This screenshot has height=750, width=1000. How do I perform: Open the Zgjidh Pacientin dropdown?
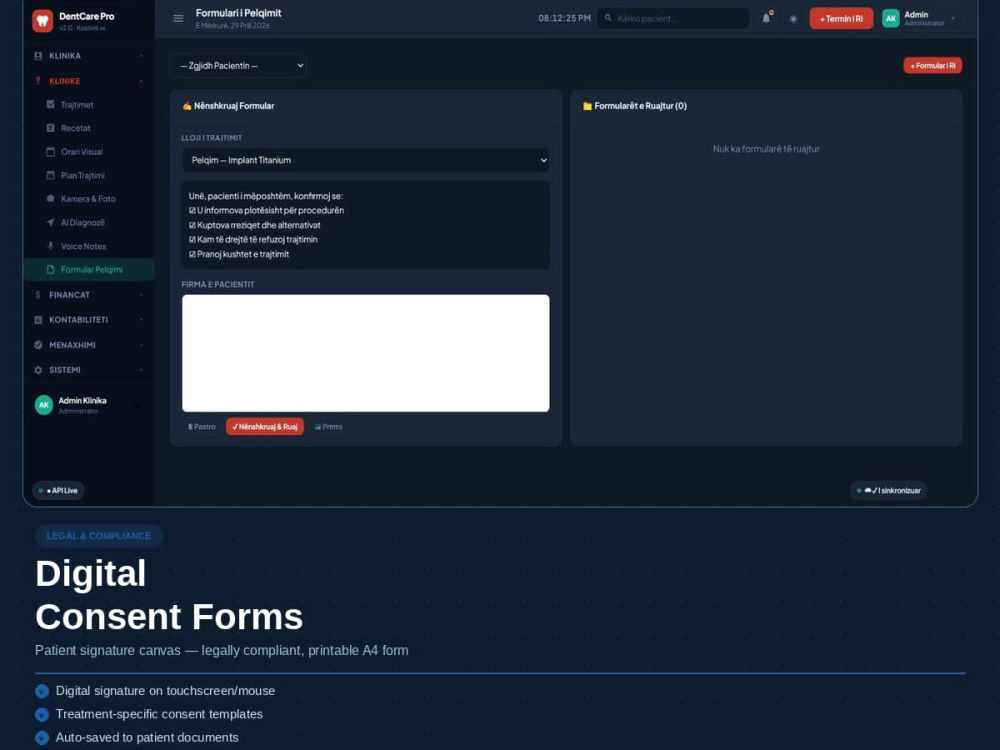238,66
